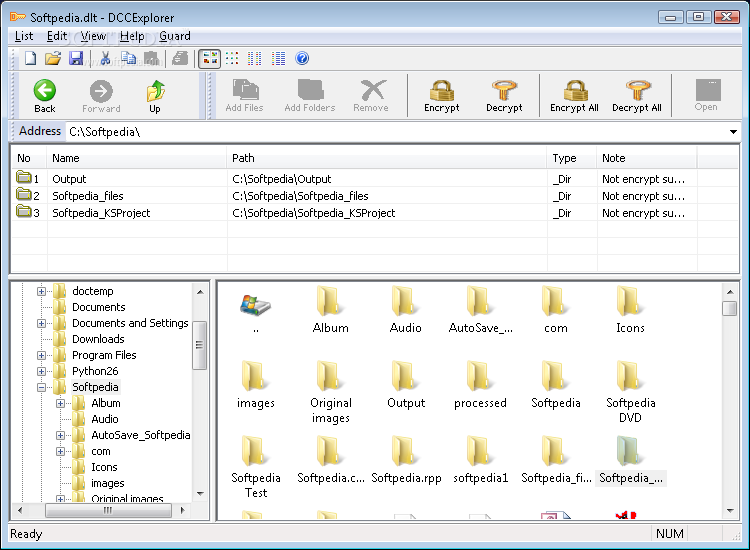Expand the Program Files tree node
750x550 pixels.
pyautogui.click(x=42, y=355)
